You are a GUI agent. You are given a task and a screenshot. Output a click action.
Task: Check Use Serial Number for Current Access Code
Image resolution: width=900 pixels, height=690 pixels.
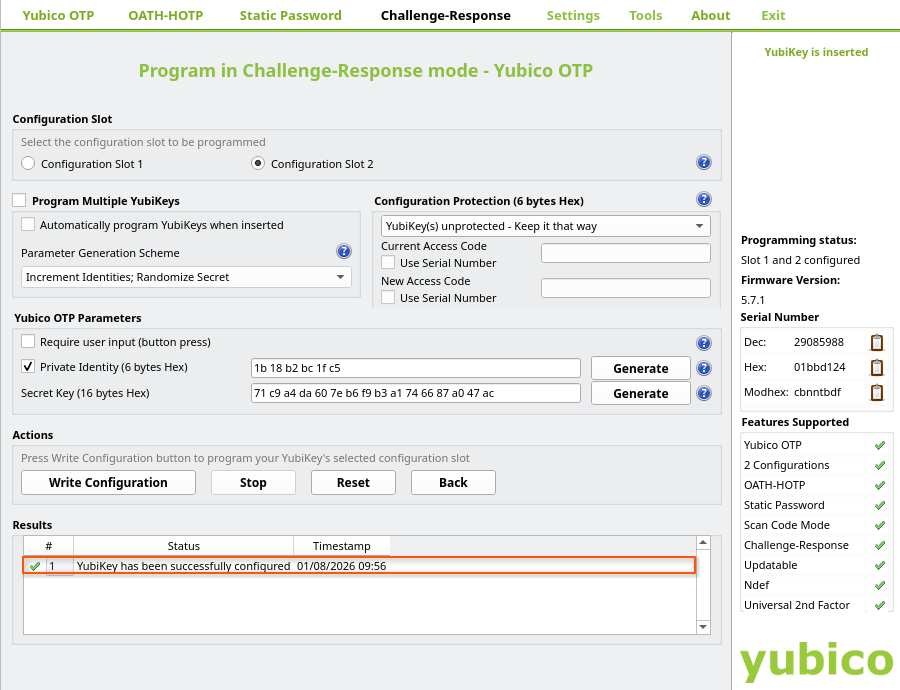pos(388,263)
